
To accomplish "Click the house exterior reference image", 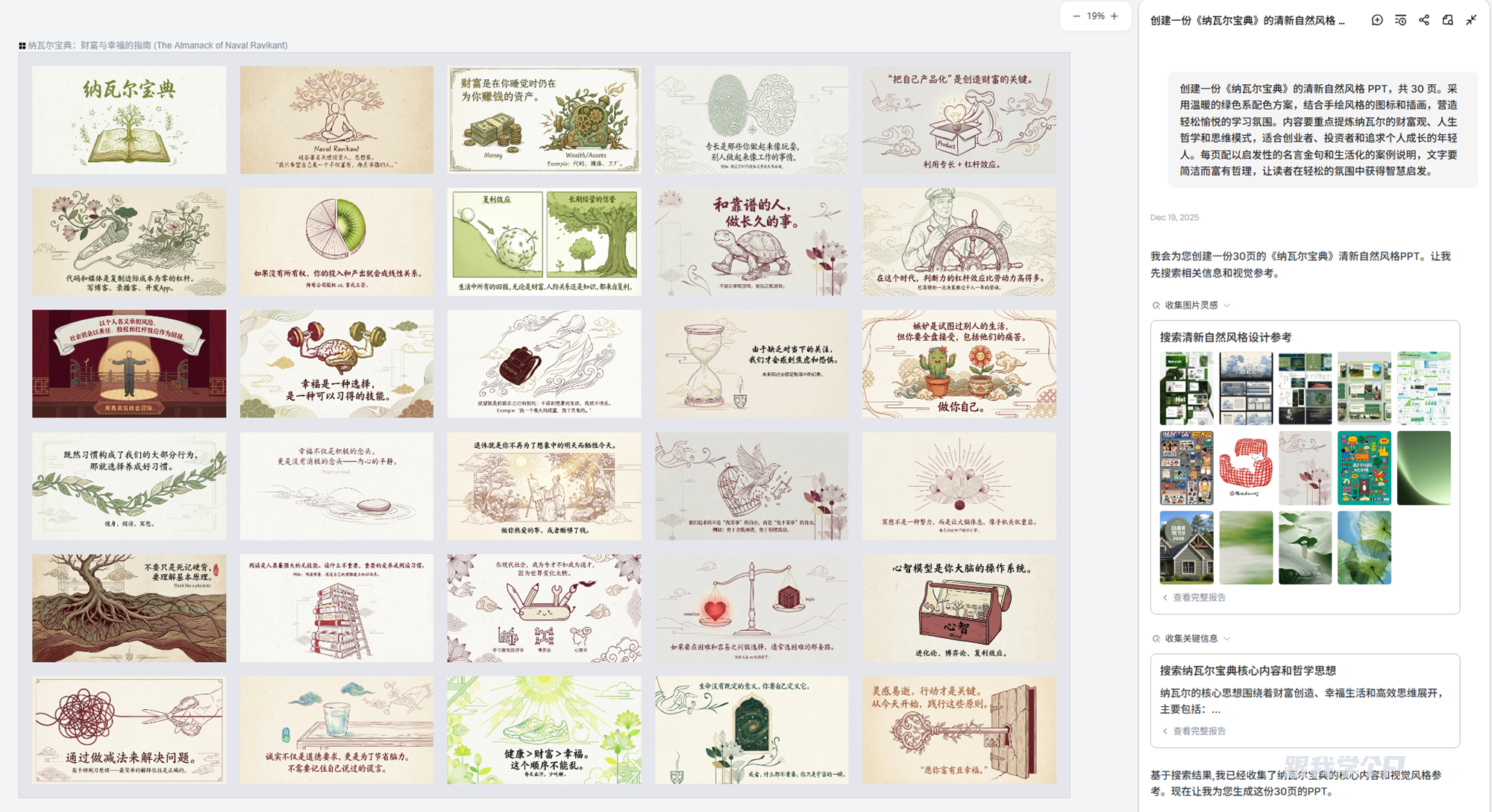I will click(x=1186, y=547).
